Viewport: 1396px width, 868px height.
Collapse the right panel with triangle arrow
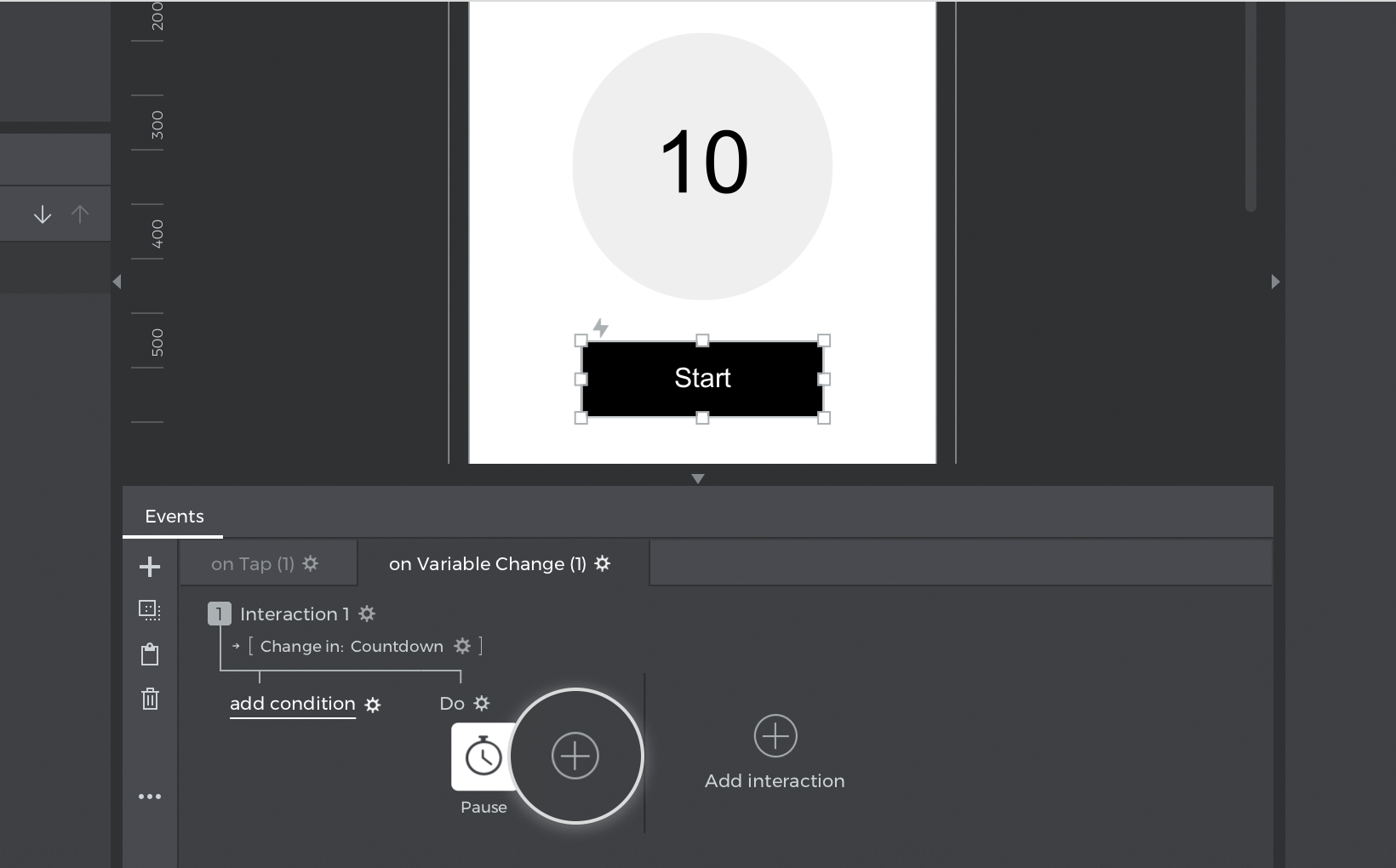point(1275,282)
